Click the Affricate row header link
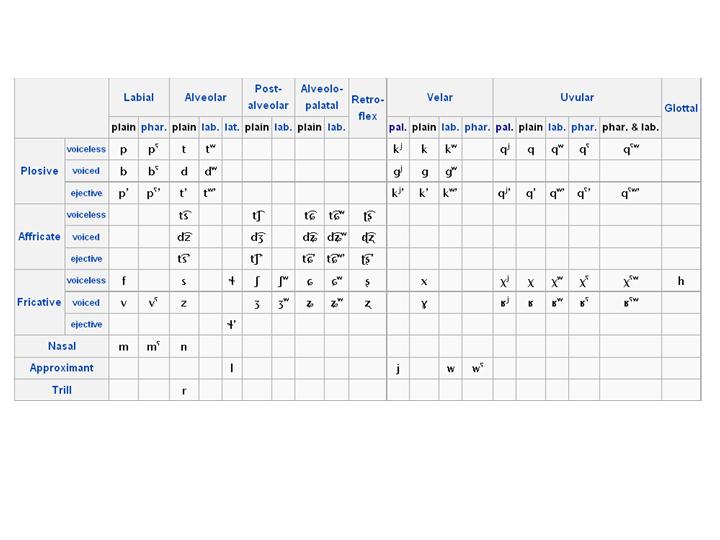720x540 pixels. pyautogui.click(x=39, y=236)
